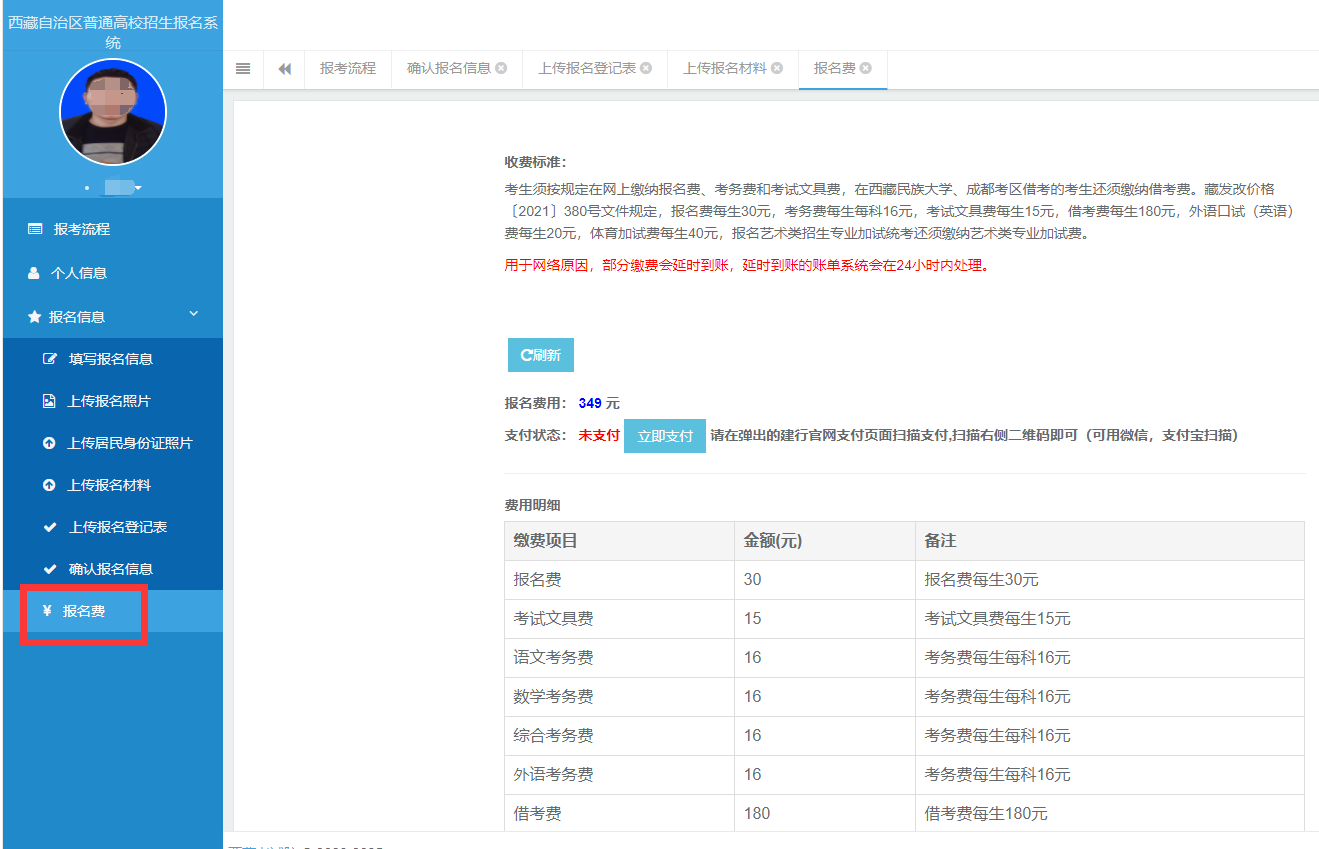The width and height of the screenshot is (1319, 849).
Task: Select 上传报名照片 sidebar item
Action: tap(108, 401)
